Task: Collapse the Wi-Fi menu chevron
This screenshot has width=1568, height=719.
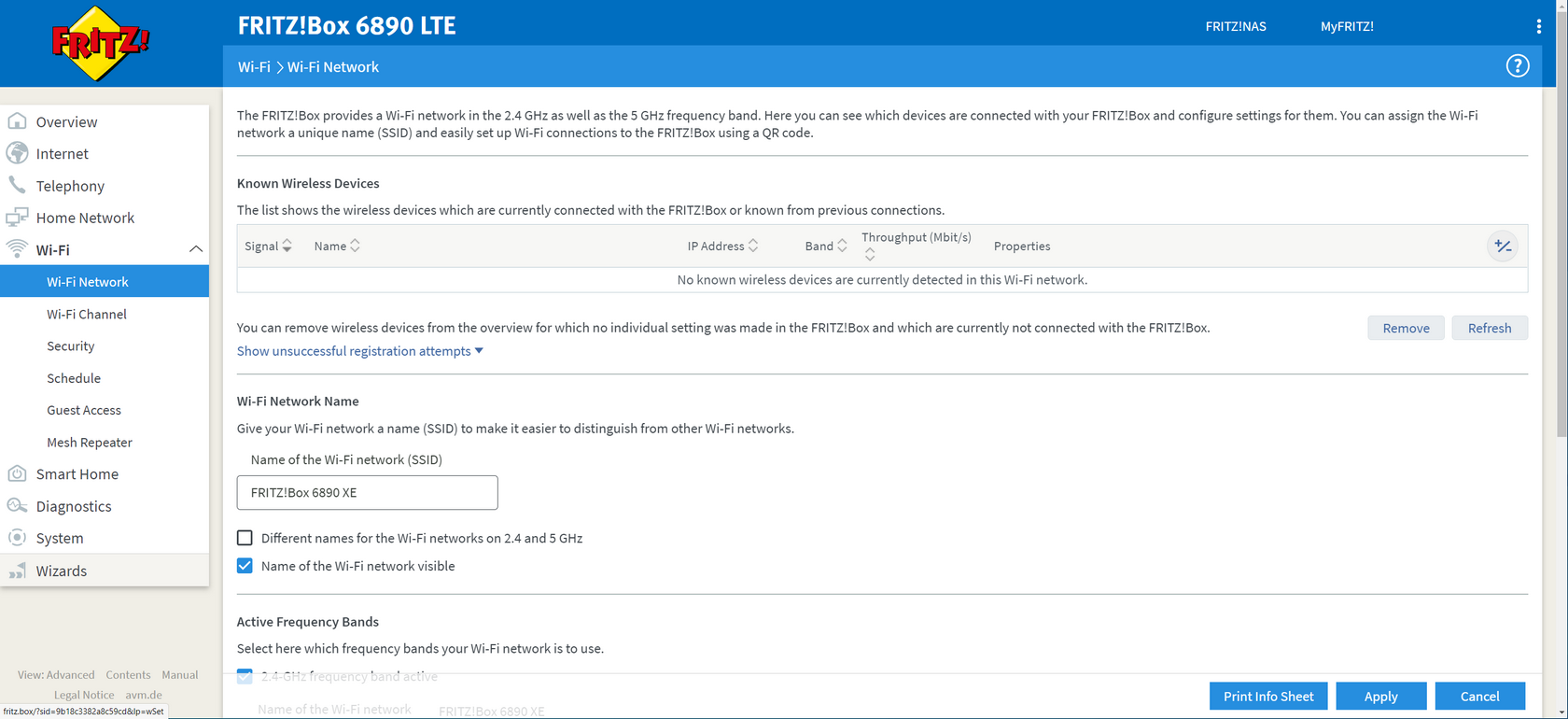Action: 196,249
